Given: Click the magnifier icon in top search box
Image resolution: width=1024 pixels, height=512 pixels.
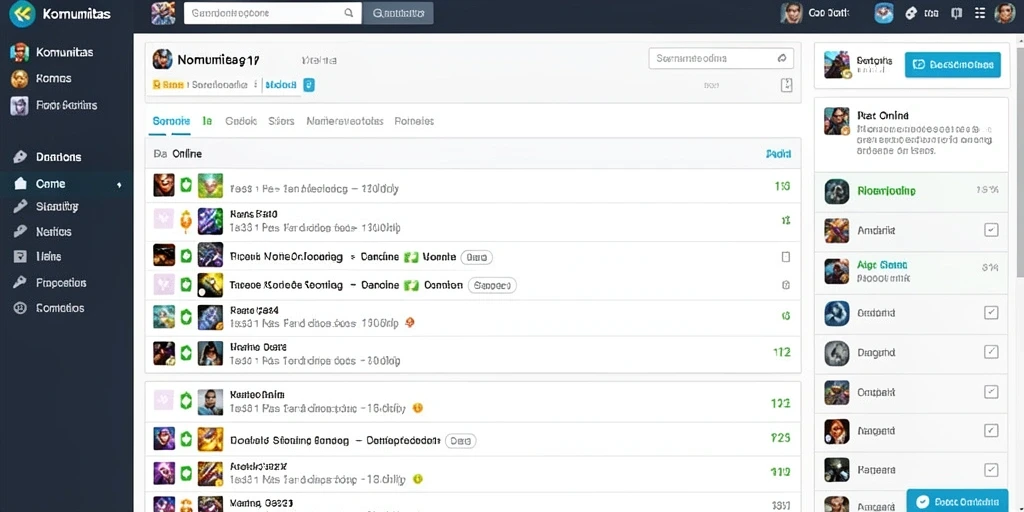Looking at the screenshot, I should tap(349, 12).
